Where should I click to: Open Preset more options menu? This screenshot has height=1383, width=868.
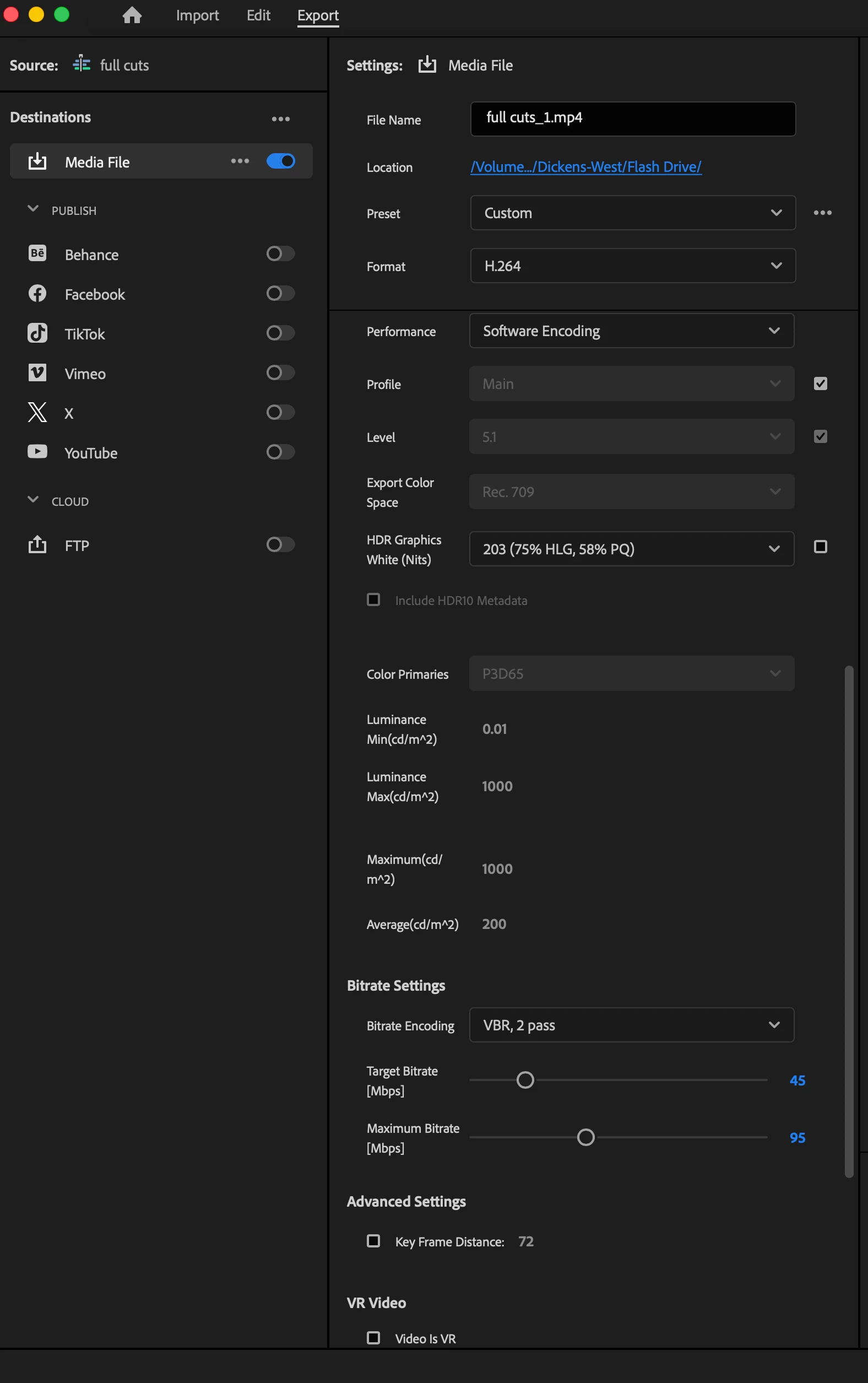tap(823, 213)
